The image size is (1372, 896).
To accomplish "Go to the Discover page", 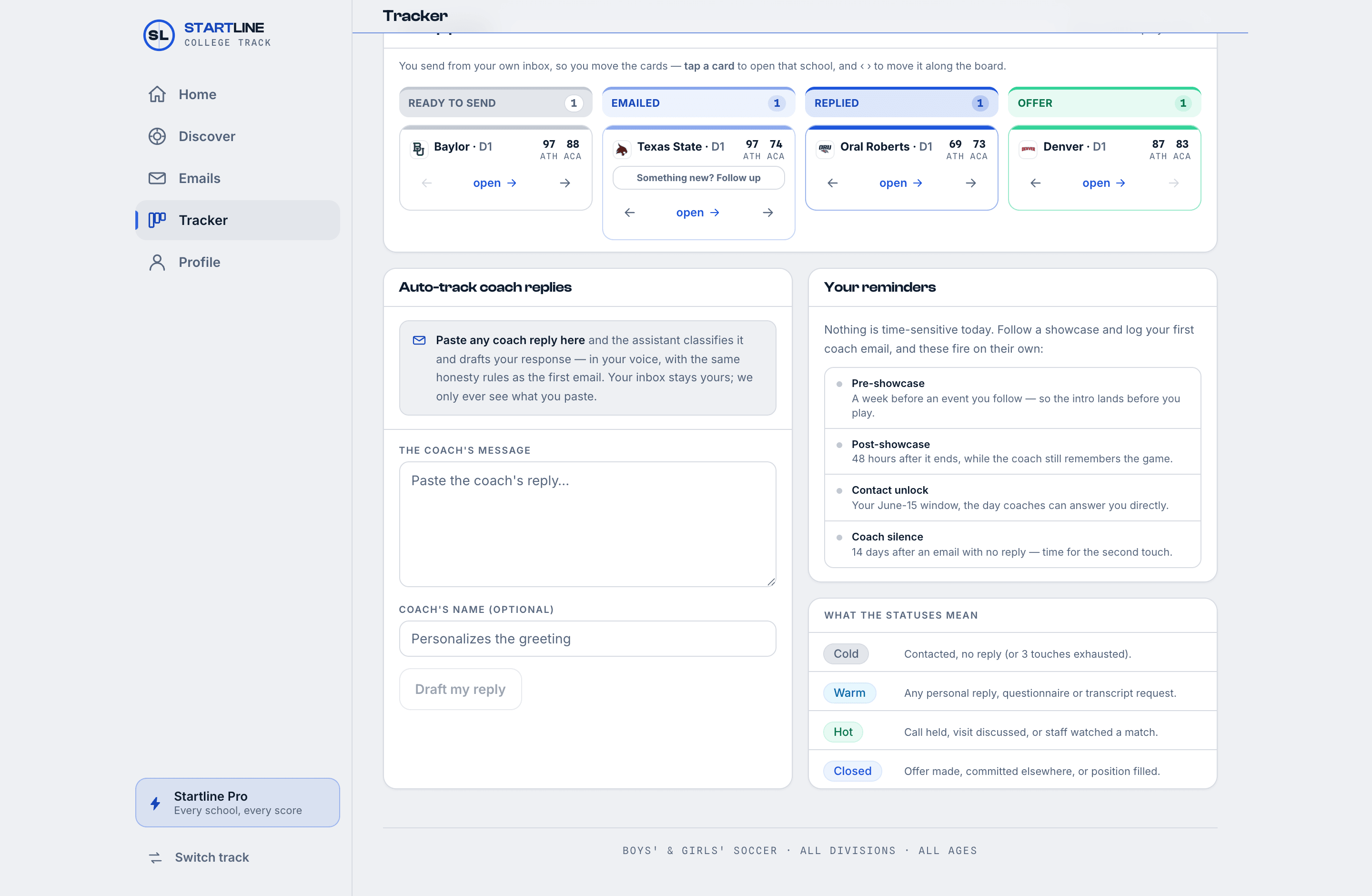I will (x=238, y=137).
